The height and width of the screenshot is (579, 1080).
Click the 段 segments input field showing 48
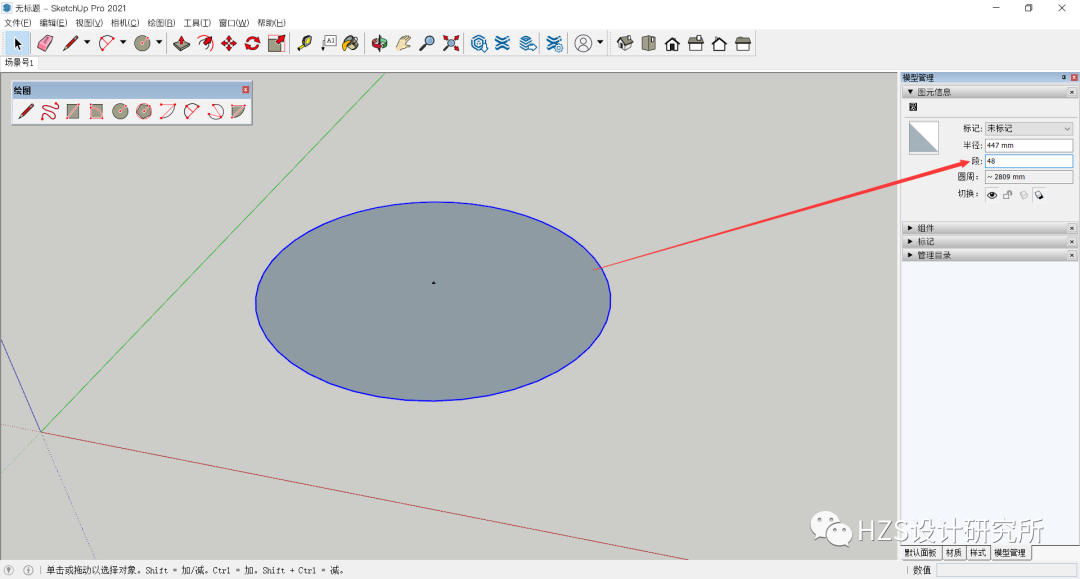(1028, 160)
